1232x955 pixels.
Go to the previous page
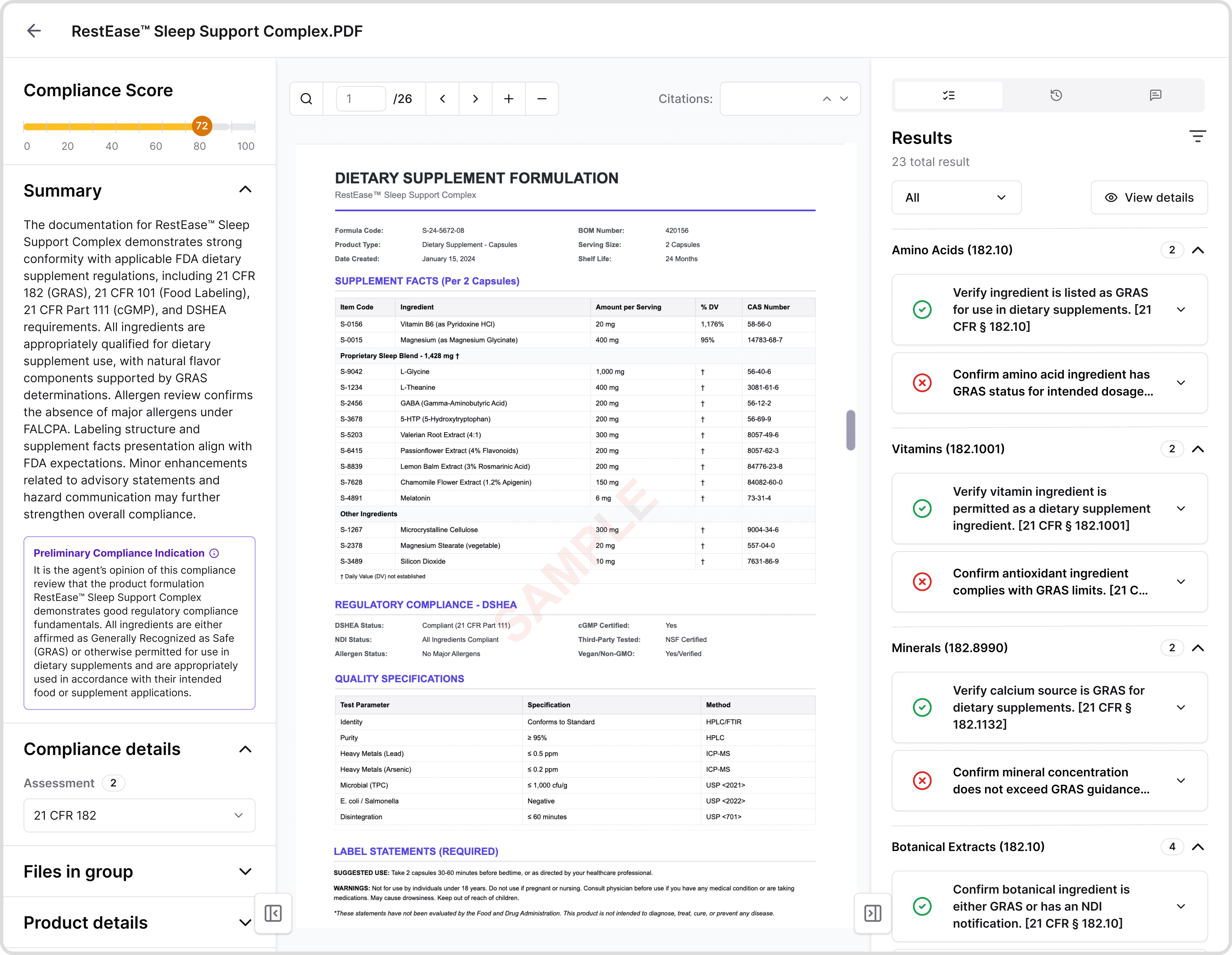point(442,98)
